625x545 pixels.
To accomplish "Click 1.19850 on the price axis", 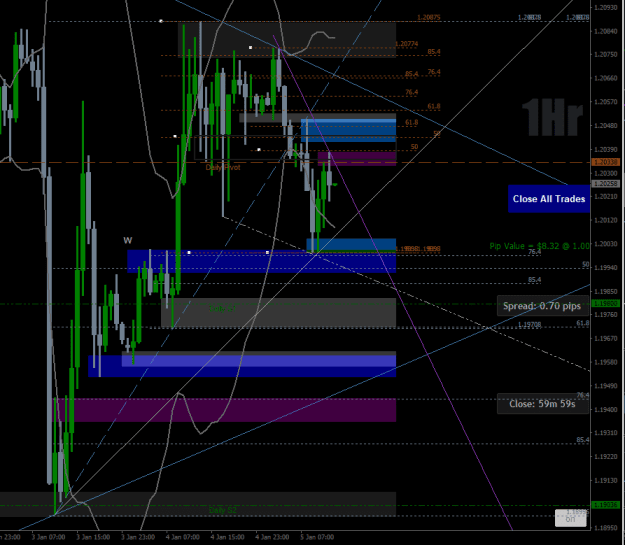I will click(606, 291).
